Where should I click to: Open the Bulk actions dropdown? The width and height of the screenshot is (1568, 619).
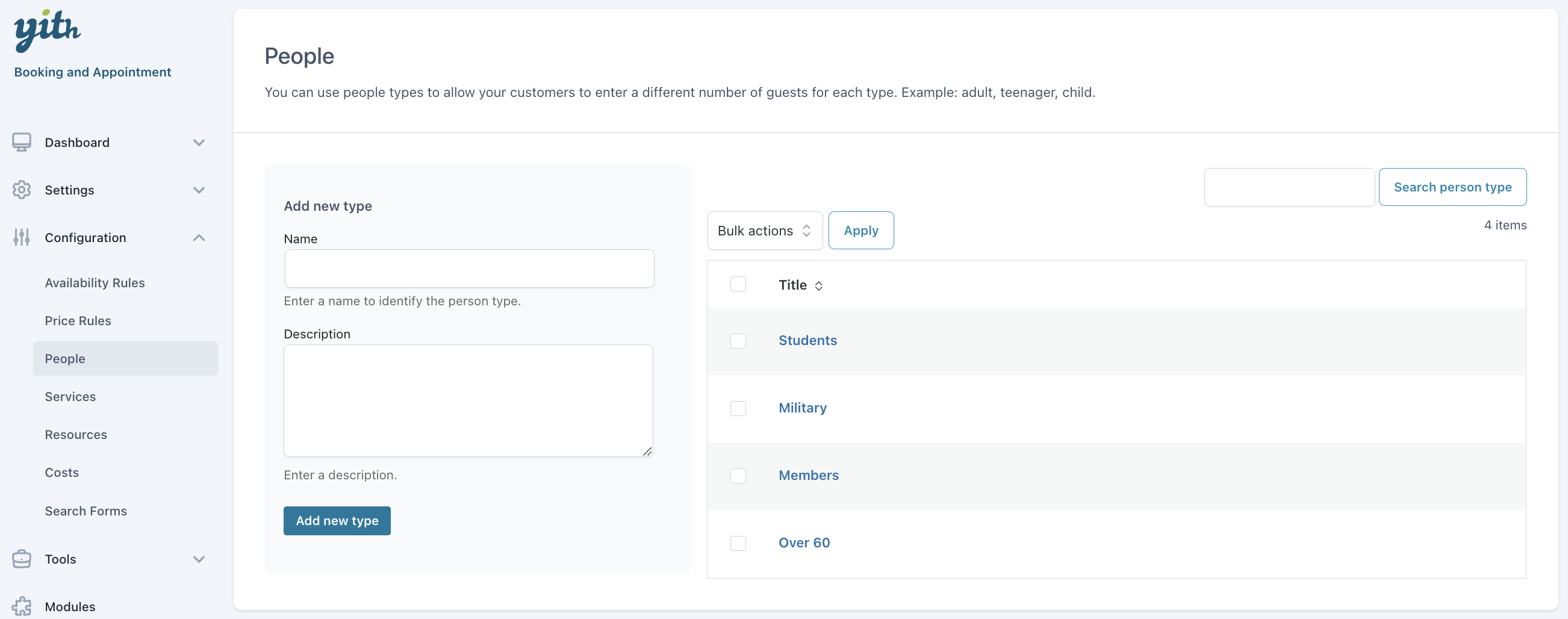(764, 231)
